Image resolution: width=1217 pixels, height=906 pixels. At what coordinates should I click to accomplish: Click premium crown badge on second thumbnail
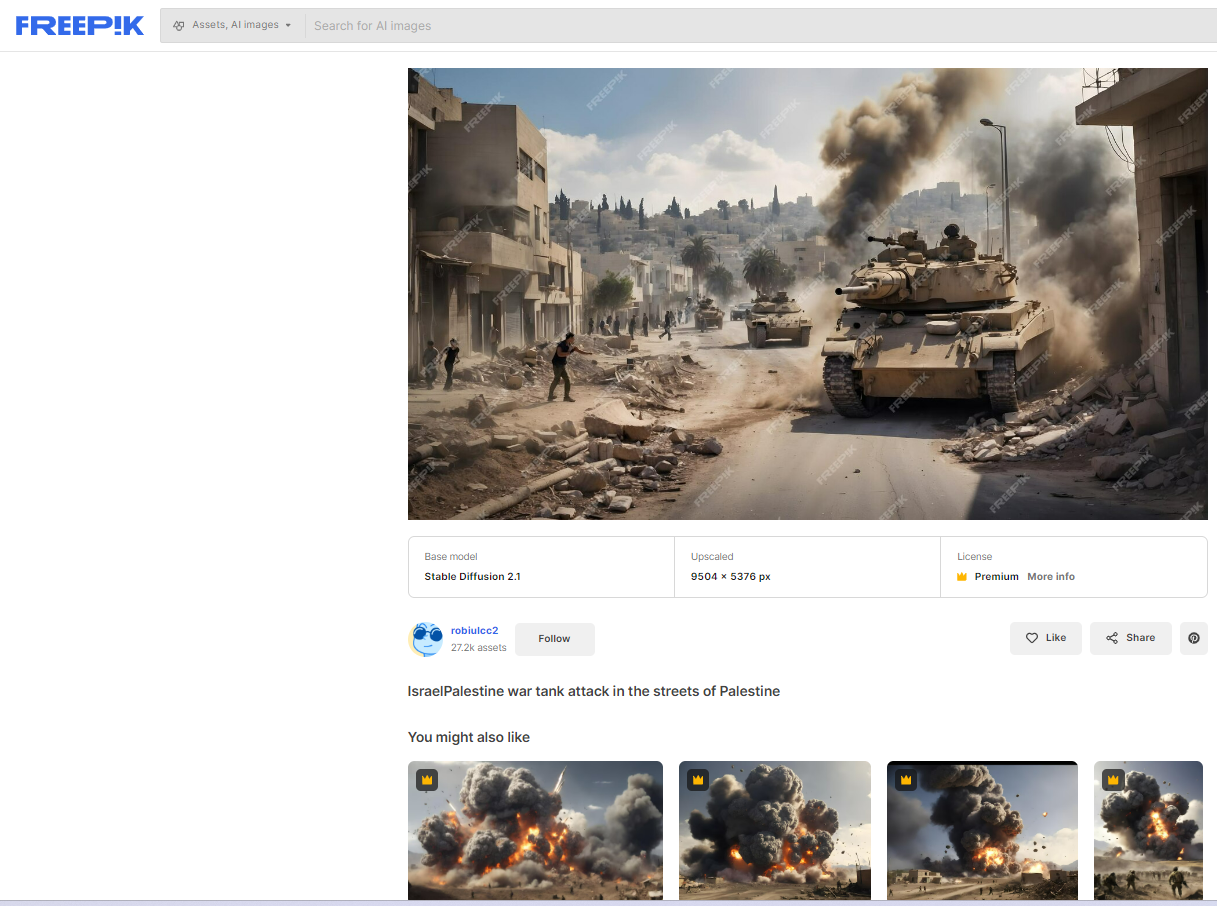click(698, 780)
